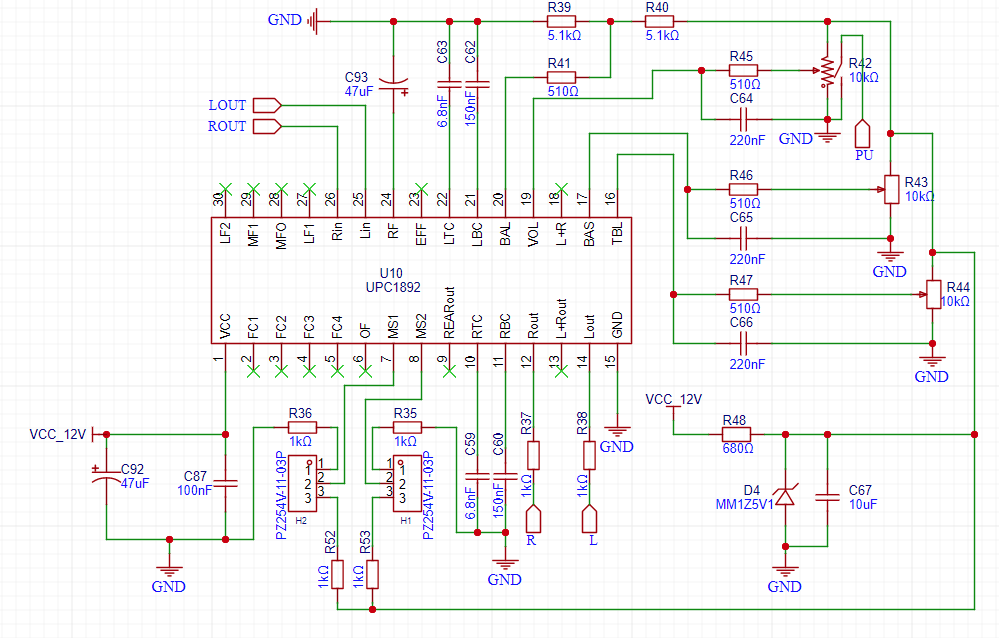Click the L port symbol below R38
999x638 pixels.
(589, 519)
